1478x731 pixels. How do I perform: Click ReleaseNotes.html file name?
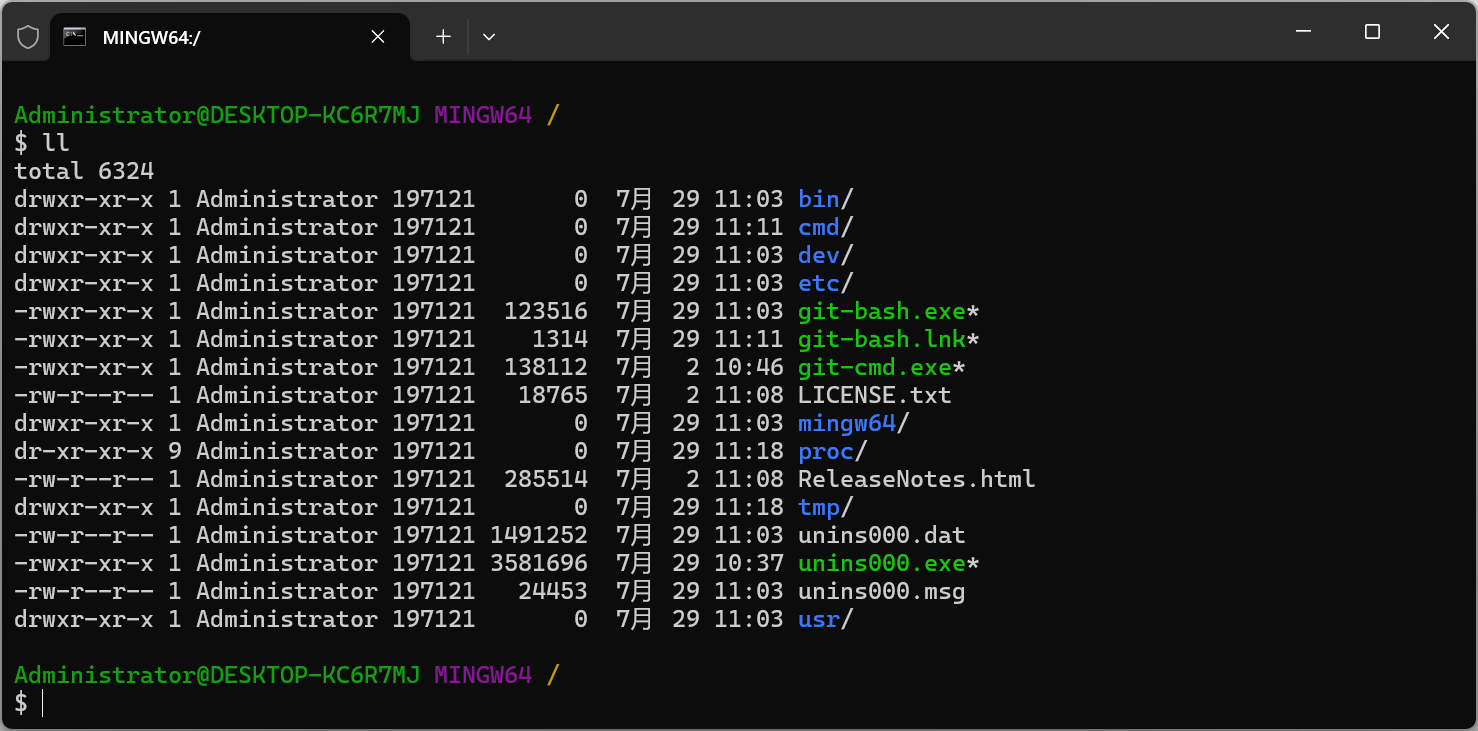pos(916,479)
